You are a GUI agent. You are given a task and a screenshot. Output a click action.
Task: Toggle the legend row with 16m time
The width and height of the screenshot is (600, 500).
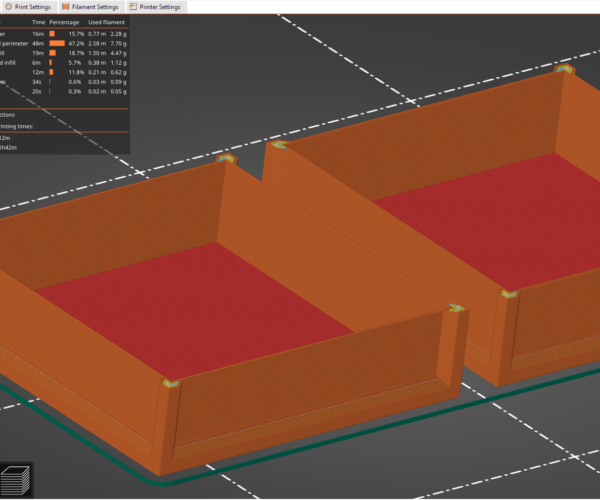64,34
